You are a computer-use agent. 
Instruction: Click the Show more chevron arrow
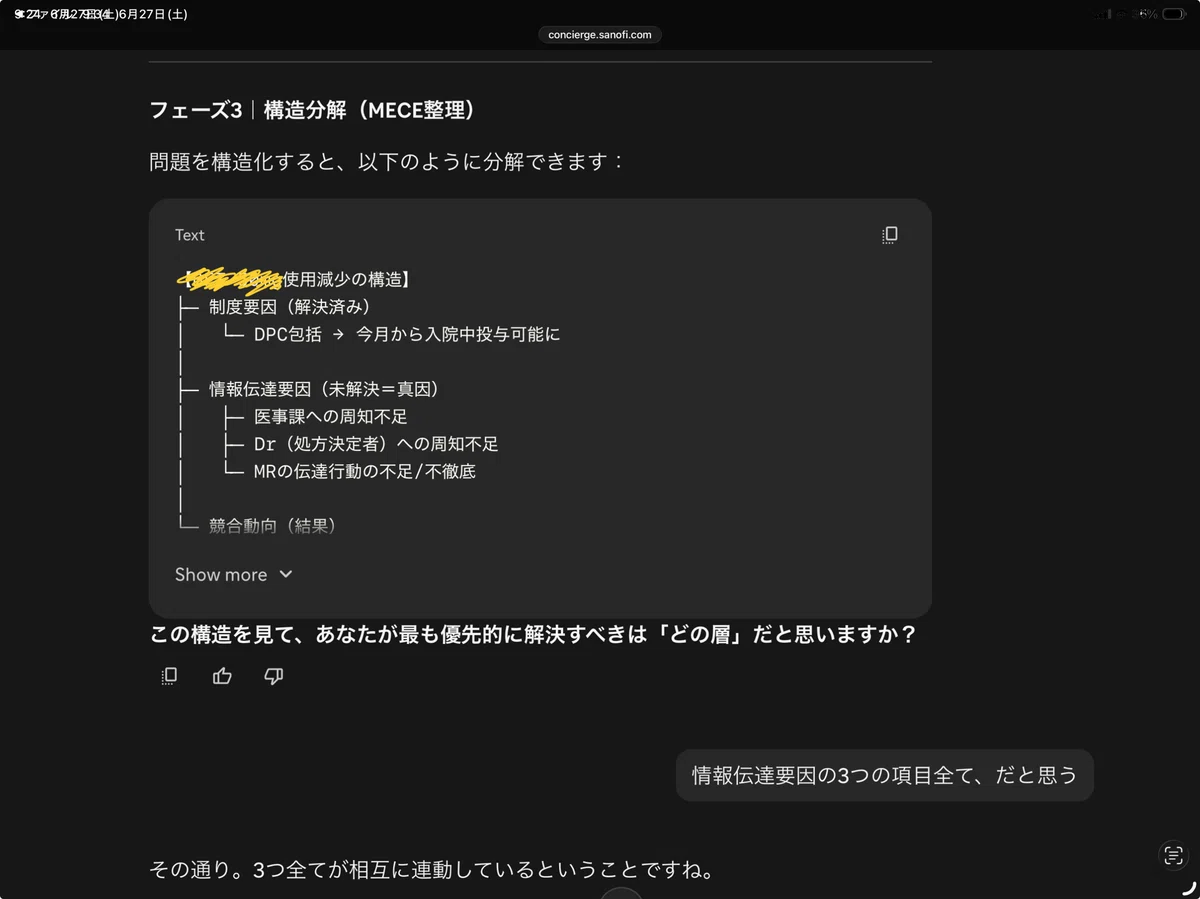coord(285,574)
